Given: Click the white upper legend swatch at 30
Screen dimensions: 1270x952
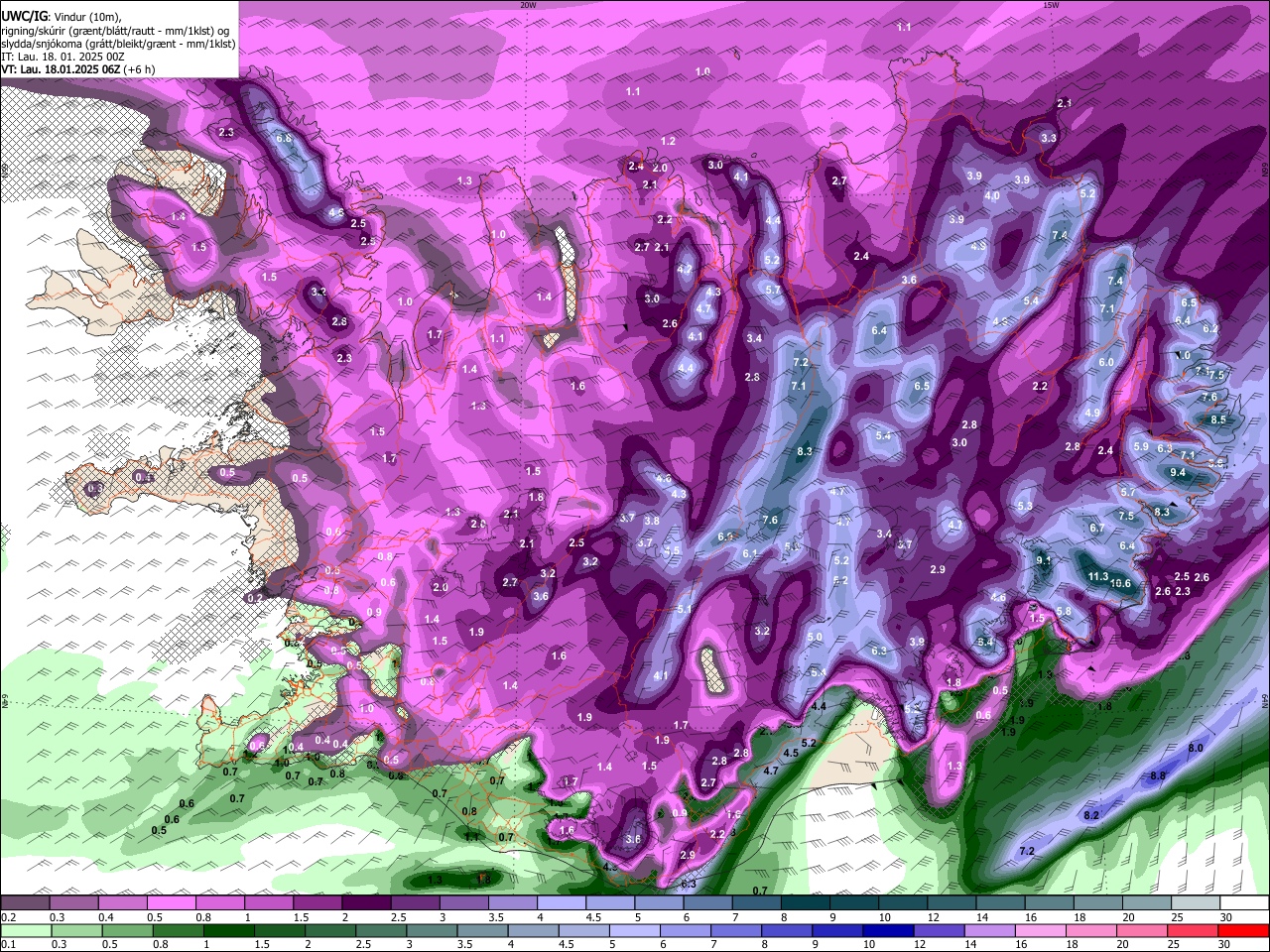Looking at the screenshot, I should (x=1244, y=902).
